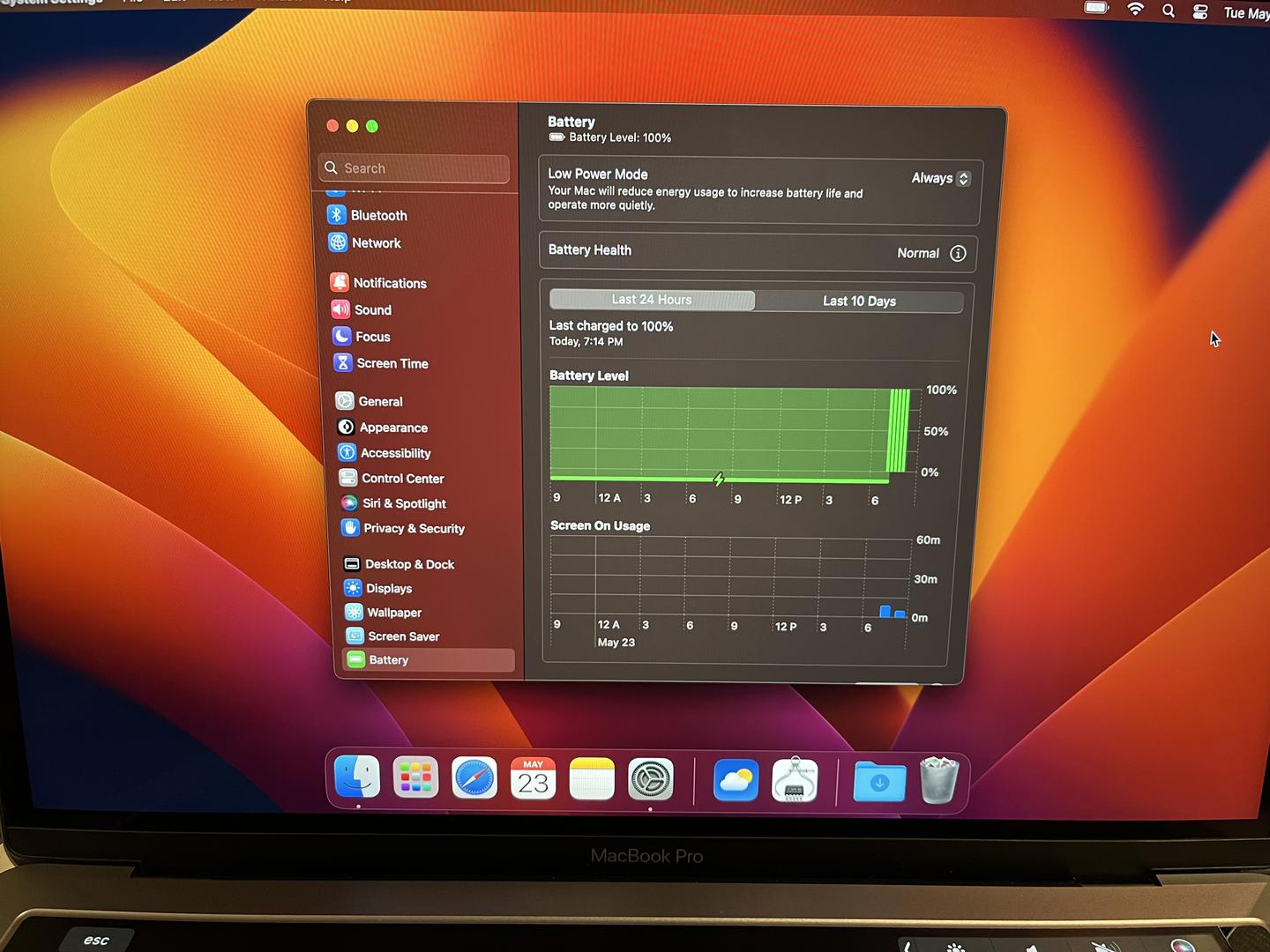Image resolution: width=1270 pixels, height=952 pixels.
Task: Open Low Power Mode 'Always' dropdown
Action: tap(941, 178)
